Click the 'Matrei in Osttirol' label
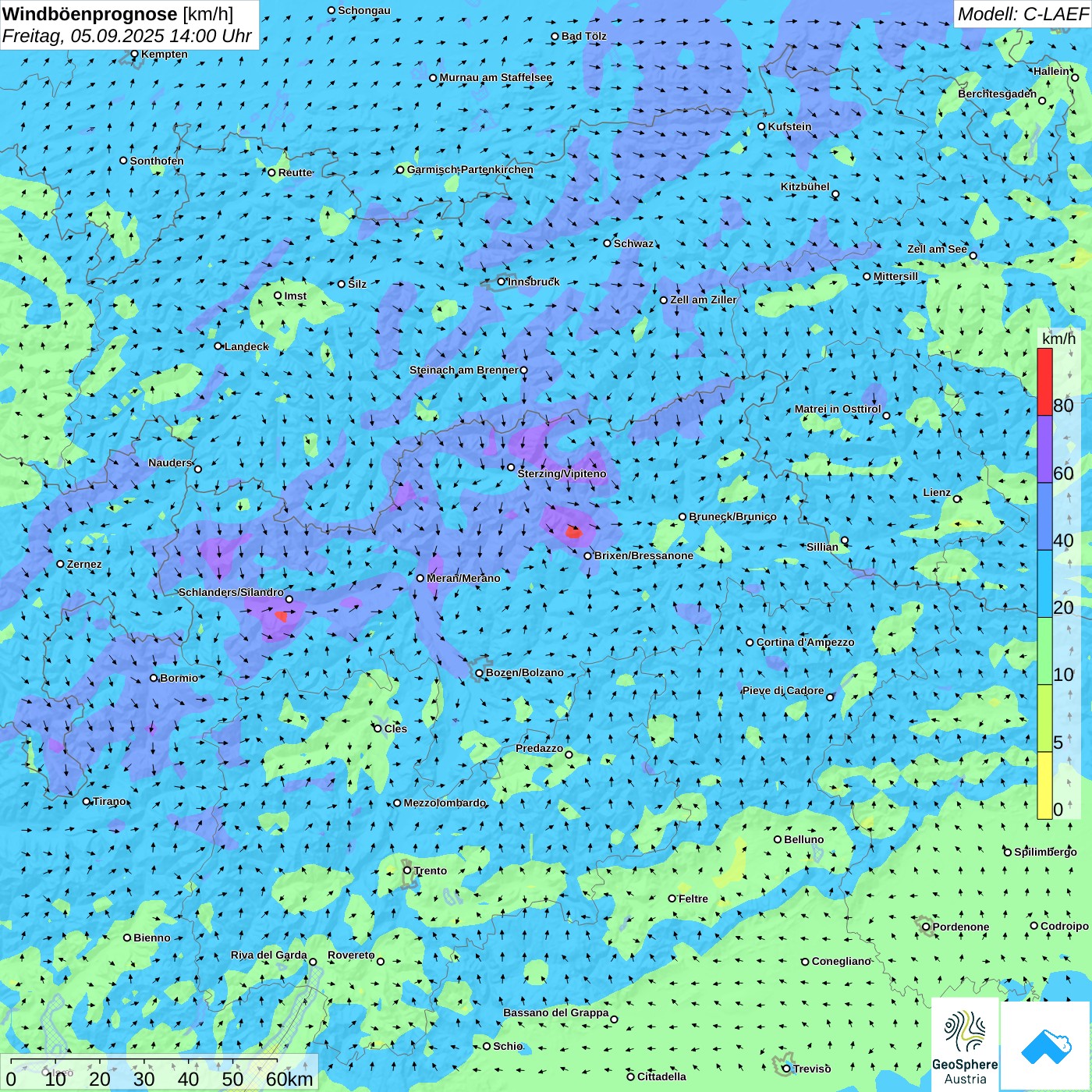 [x=838, y=409]
